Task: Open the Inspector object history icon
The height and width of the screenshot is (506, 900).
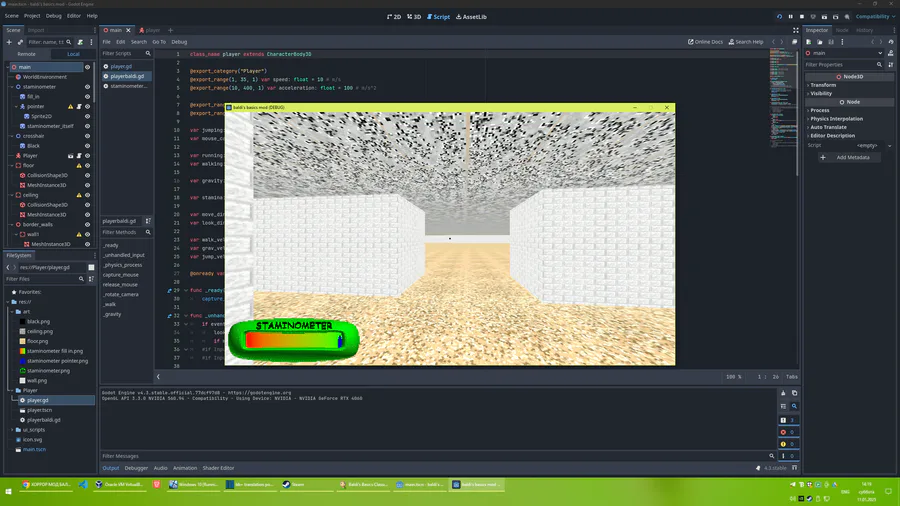Action: pyautogui.click(x=891, y=42)
